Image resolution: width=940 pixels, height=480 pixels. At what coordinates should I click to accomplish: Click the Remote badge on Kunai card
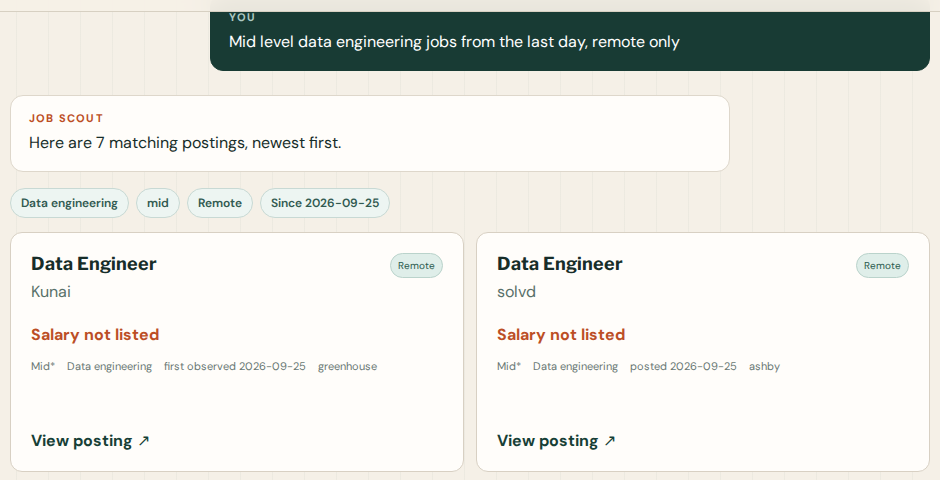[417, 265]
